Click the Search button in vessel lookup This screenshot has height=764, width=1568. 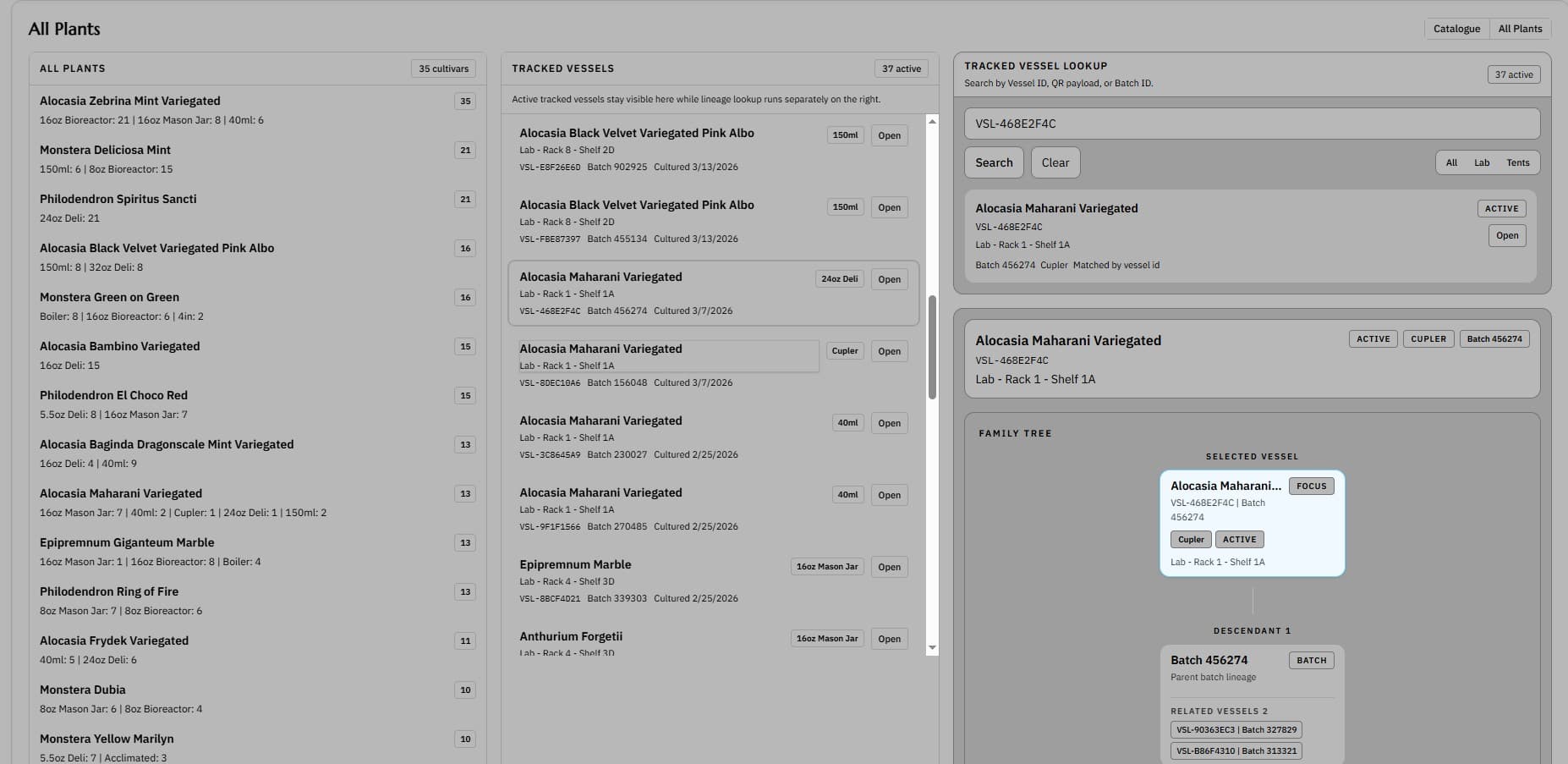tap(993, 162)
